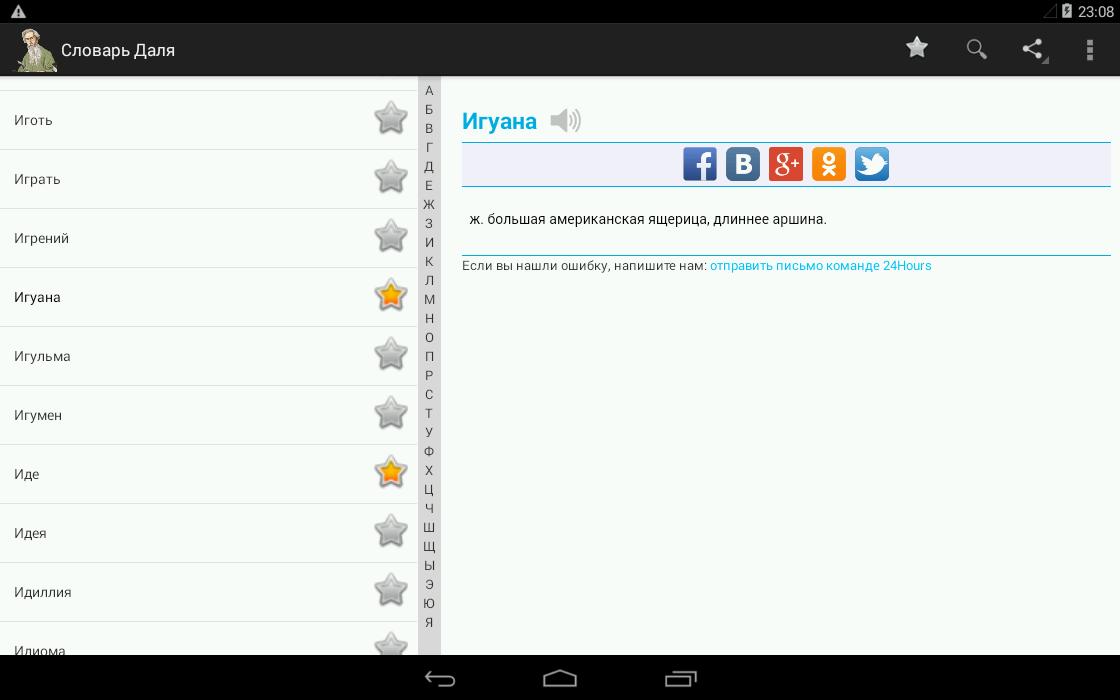This screenshot has height=700, width=1120.
Task: Favorite the word Идиллия
Action: pos(391,590)
